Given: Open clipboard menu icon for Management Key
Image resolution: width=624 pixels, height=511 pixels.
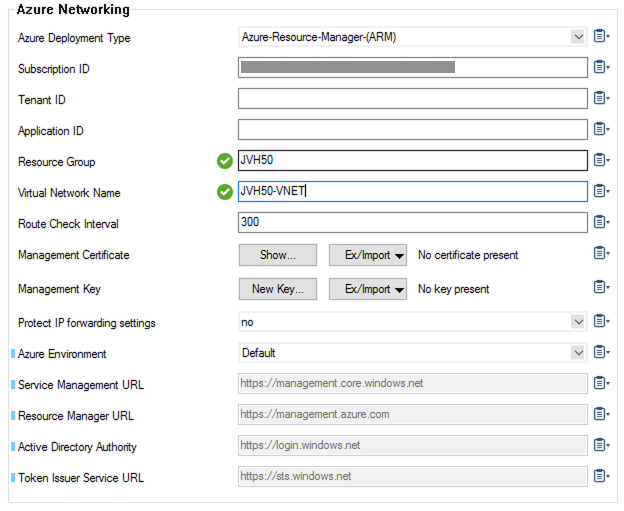Looking at the screenshot, I should 601,287.
